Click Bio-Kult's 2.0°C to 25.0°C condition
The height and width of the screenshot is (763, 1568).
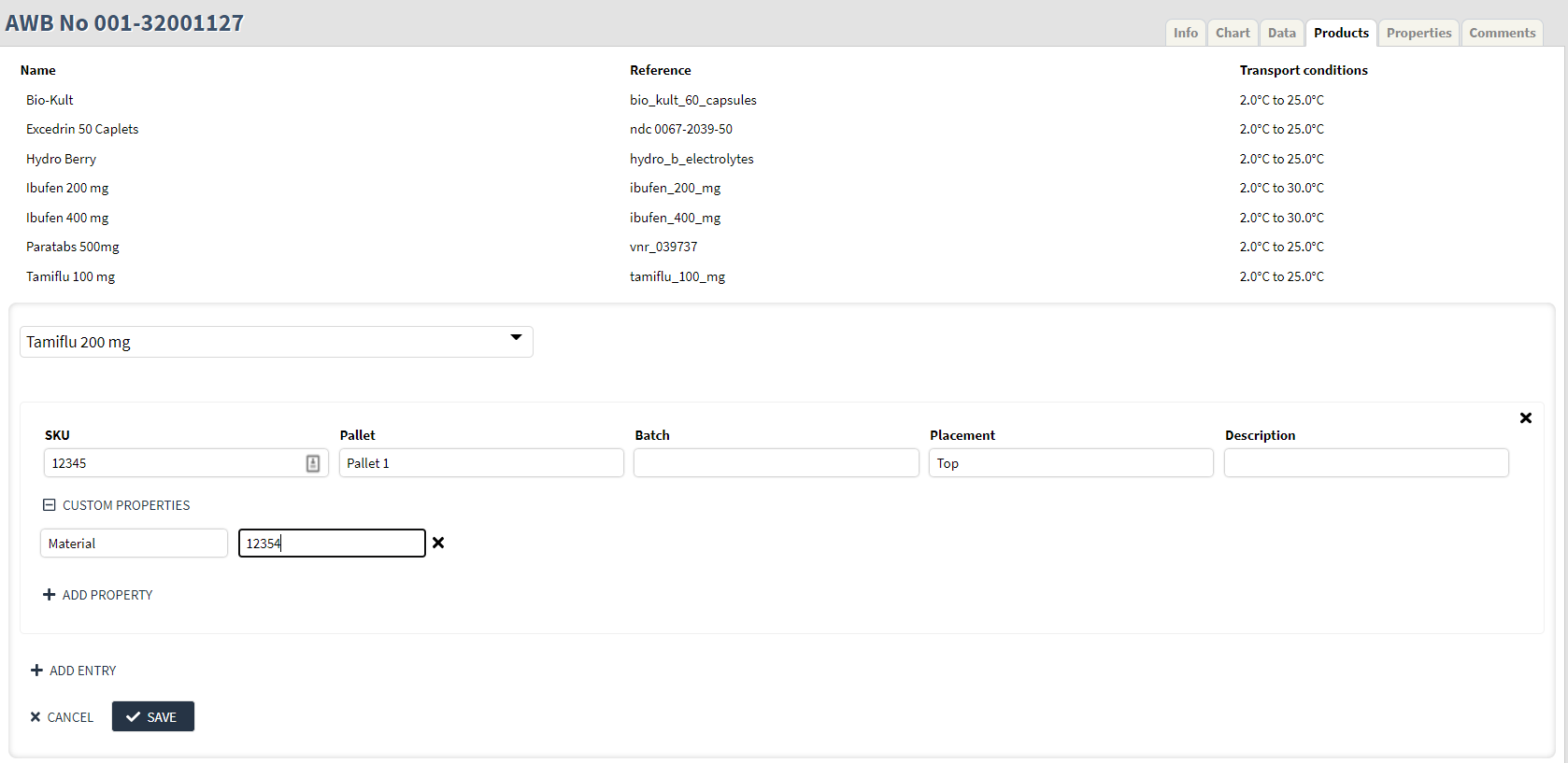tap(1282, 100)
